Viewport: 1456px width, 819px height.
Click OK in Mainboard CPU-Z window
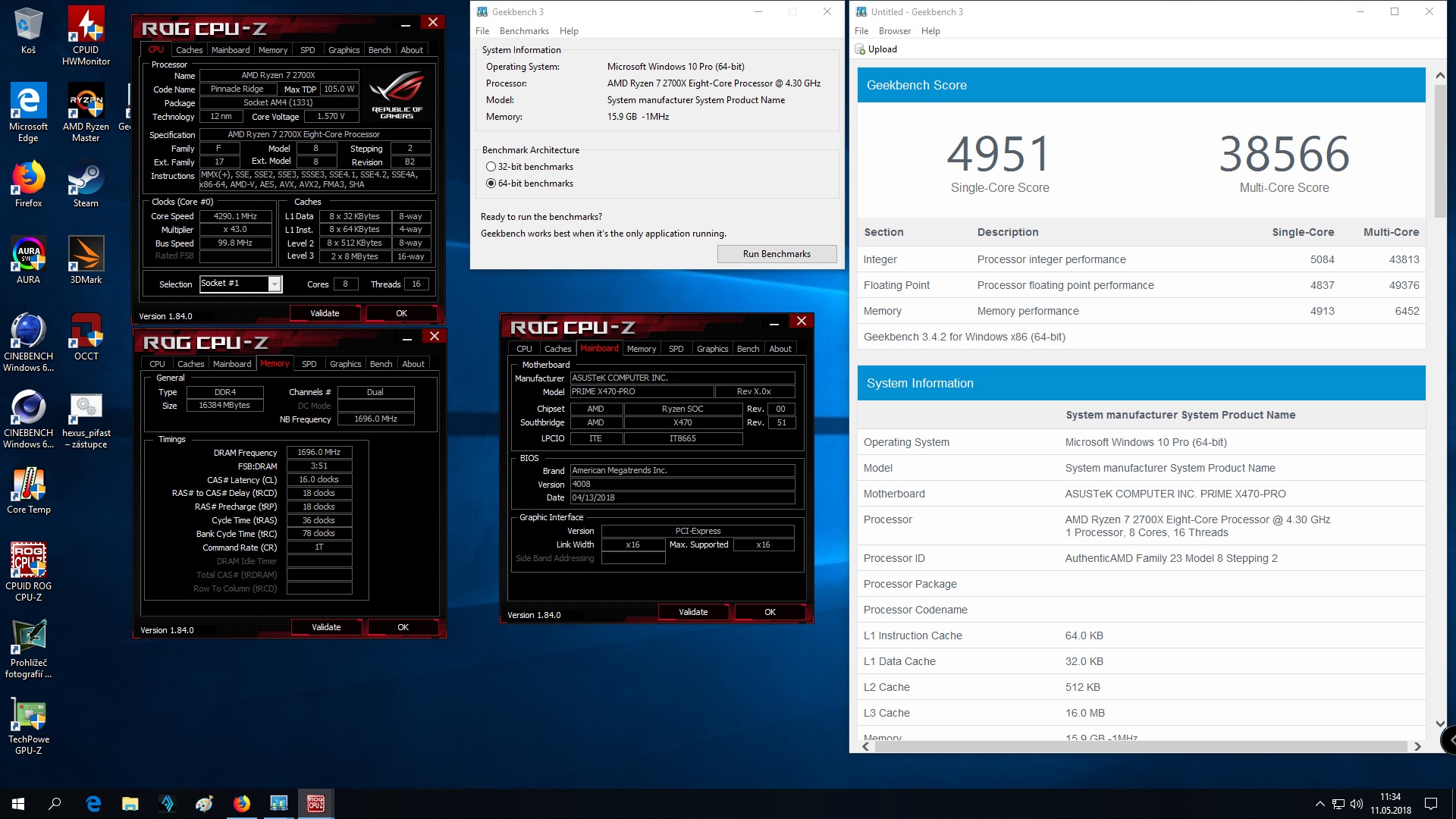coord(770,612)
